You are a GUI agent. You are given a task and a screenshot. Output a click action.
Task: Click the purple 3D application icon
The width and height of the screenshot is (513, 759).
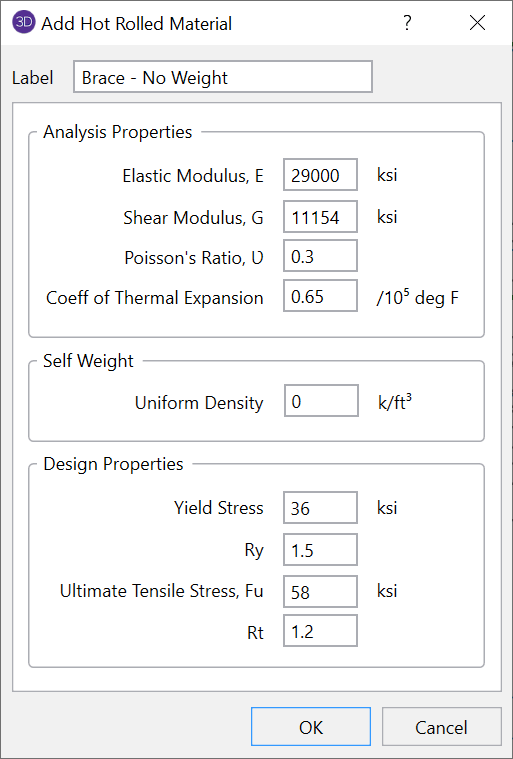pyautogui.click(x=24, y=23)
